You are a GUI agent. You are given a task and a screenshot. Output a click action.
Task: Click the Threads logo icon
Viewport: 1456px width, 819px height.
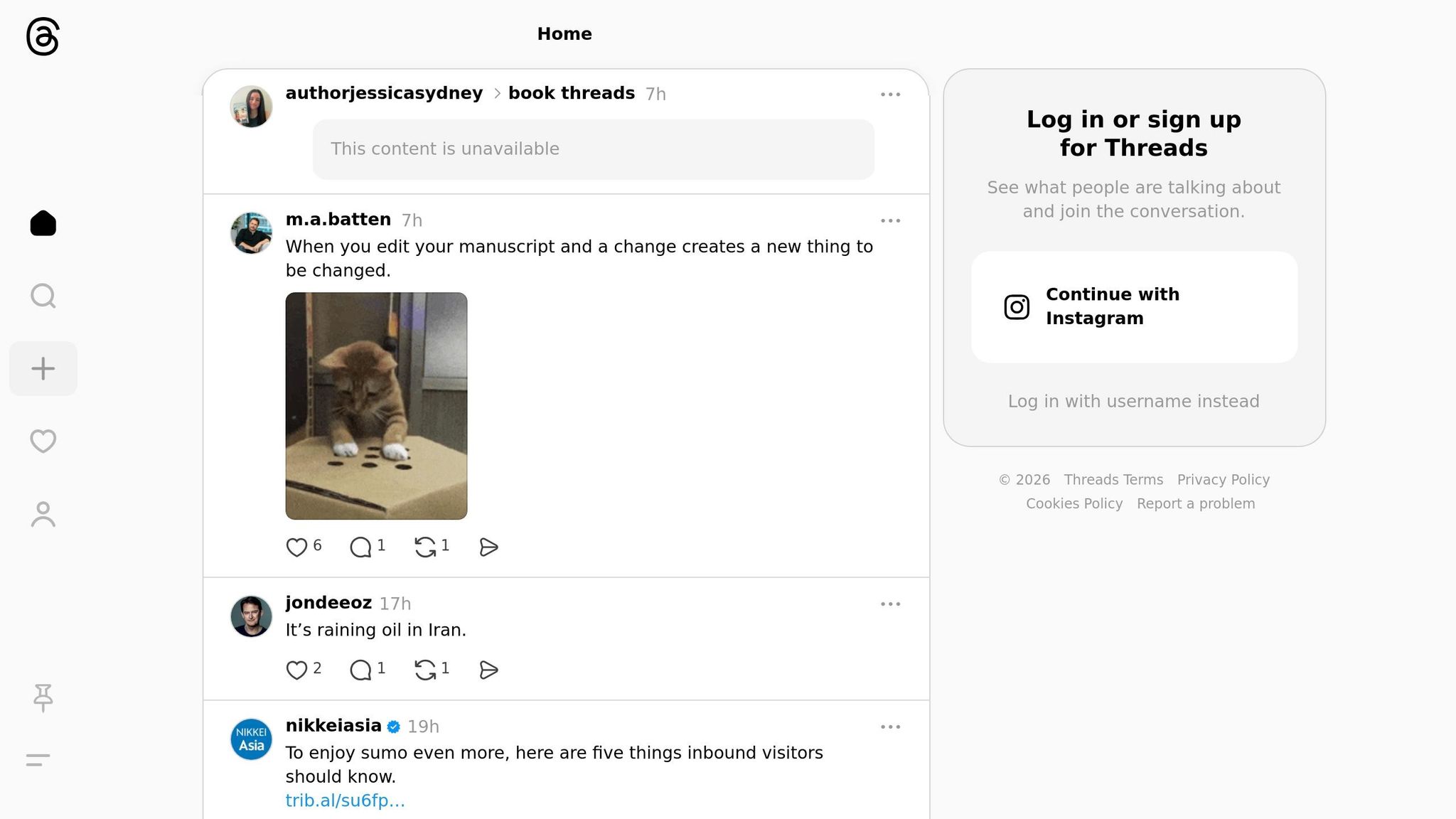[x=43, y=37]
